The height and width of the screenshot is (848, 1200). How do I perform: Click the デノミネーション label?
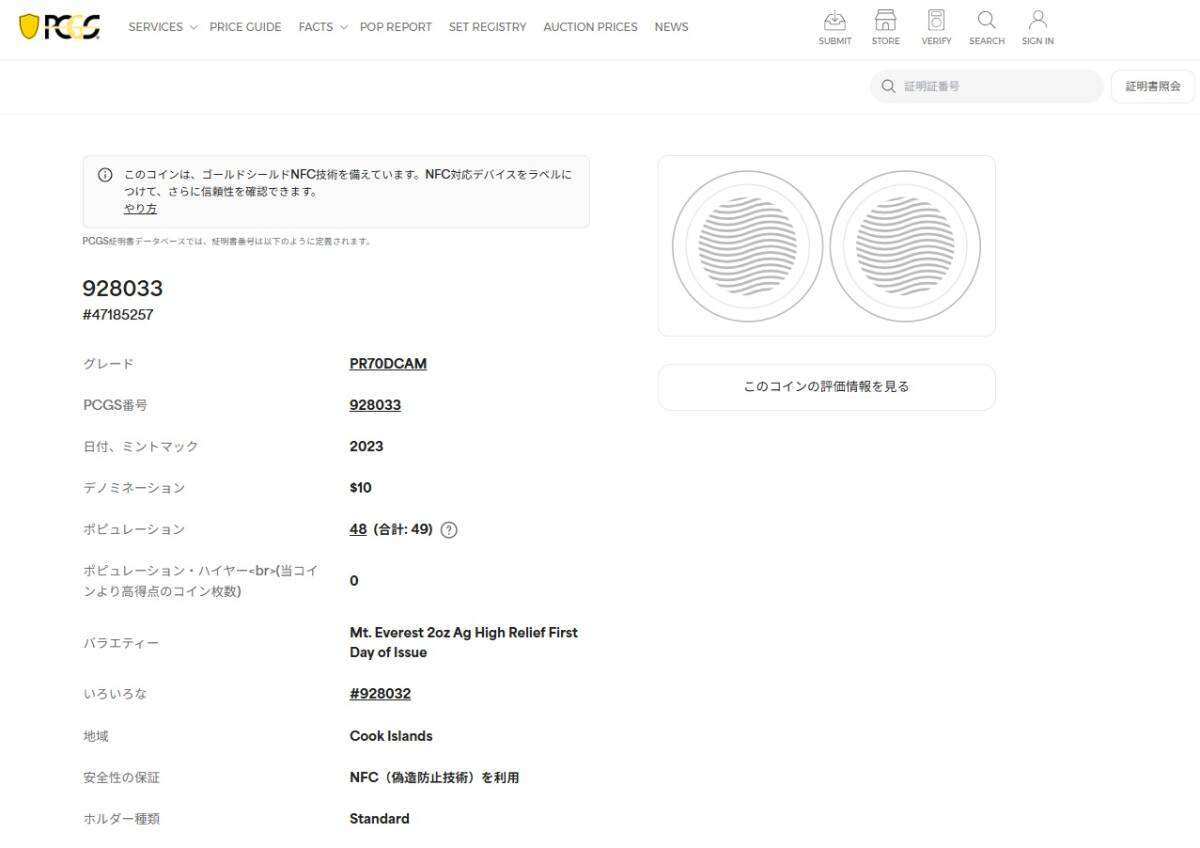134,488
